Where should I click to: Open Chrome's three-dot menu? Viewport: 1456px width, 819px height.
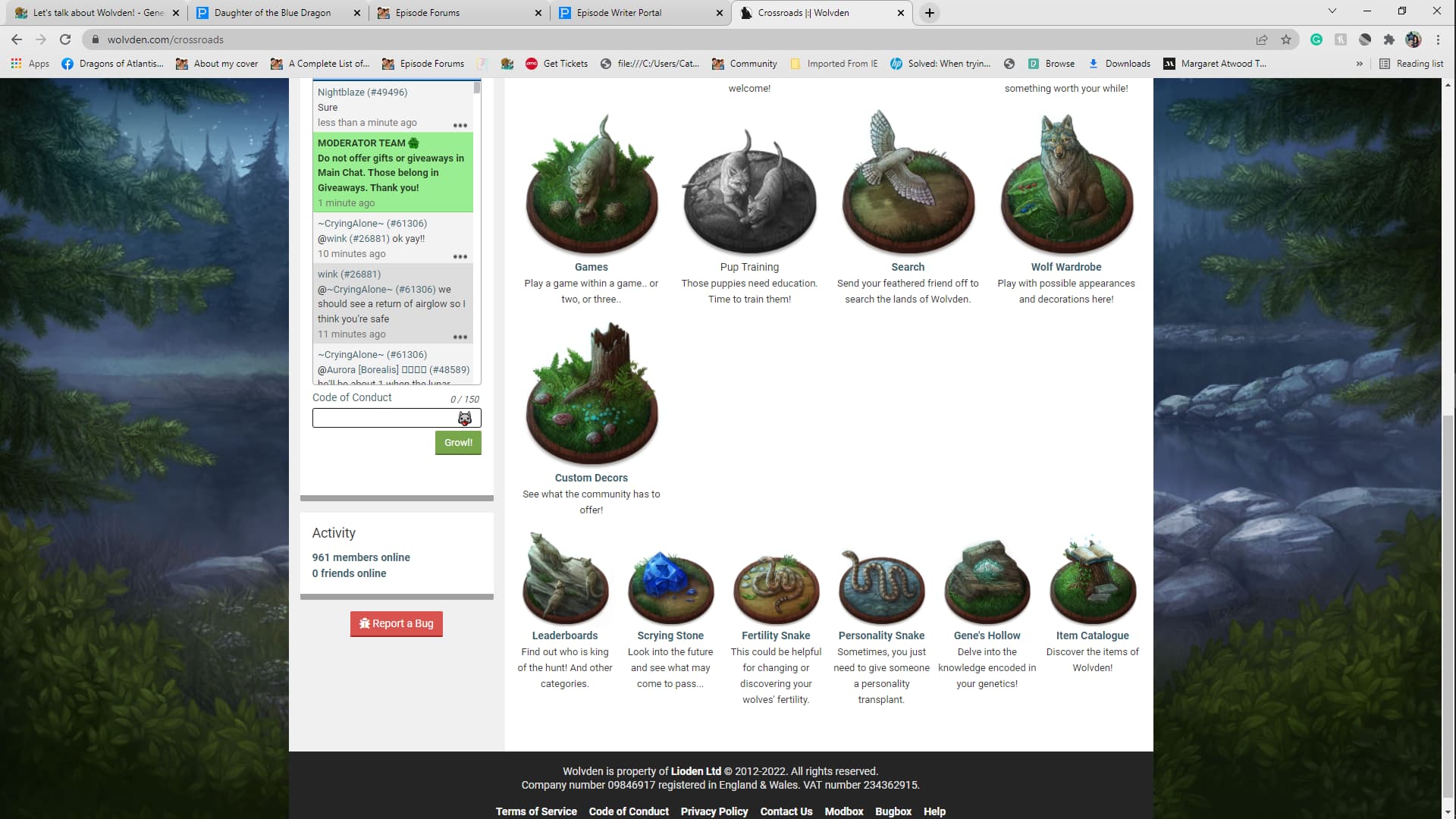pos(1438,39)
